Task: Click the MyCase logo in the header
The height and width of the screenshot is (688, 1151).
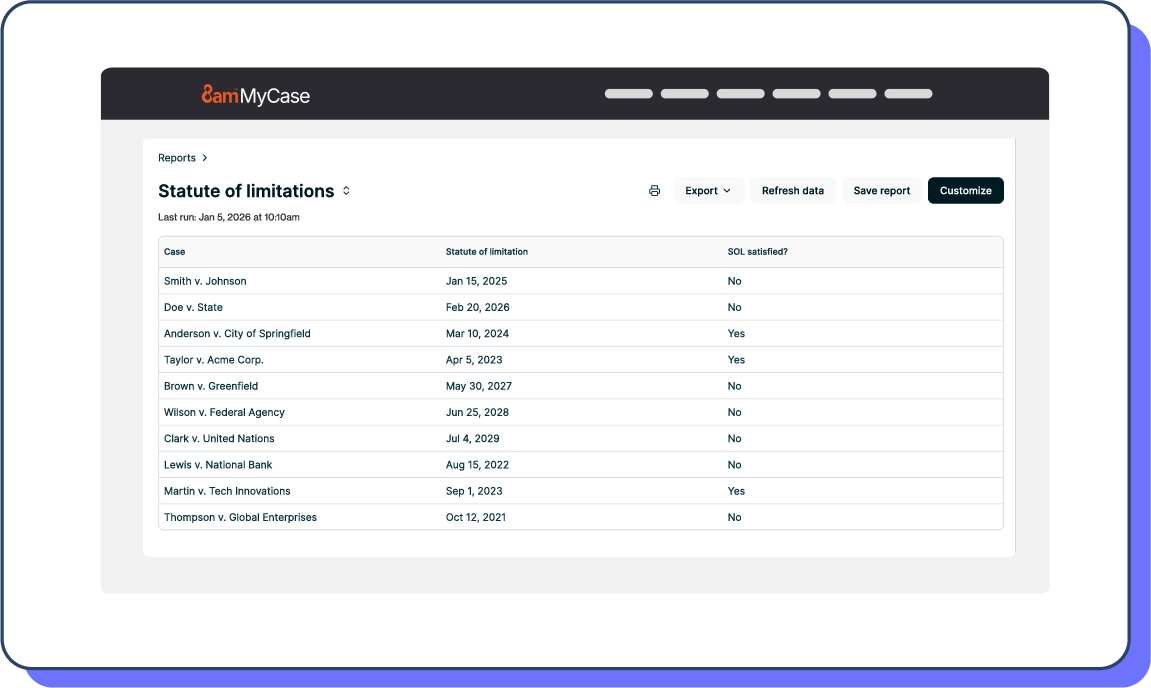Action: click(x=254, y=95)
